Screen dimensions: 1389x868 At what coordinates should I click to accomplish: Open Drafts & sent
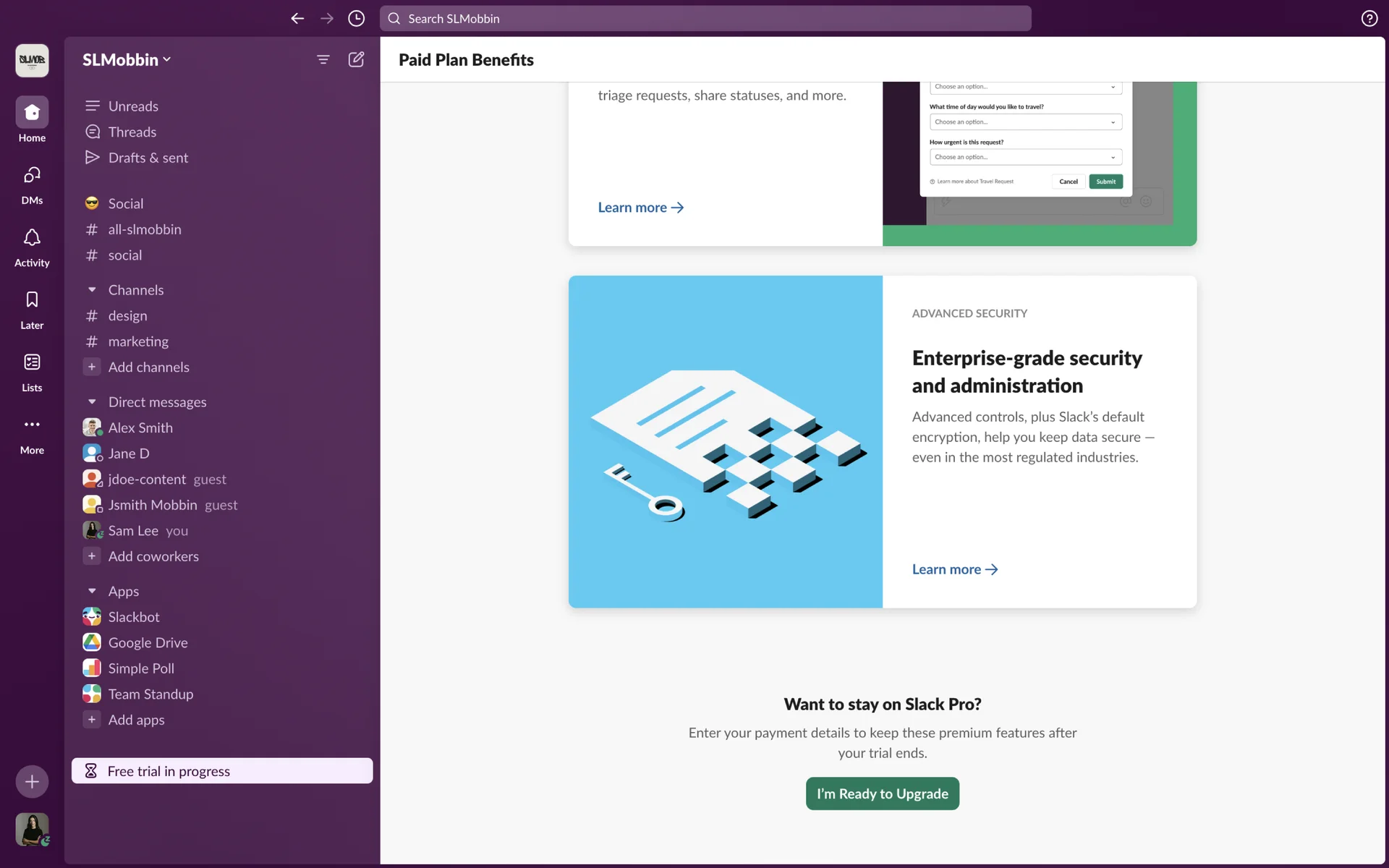[148, 158]
